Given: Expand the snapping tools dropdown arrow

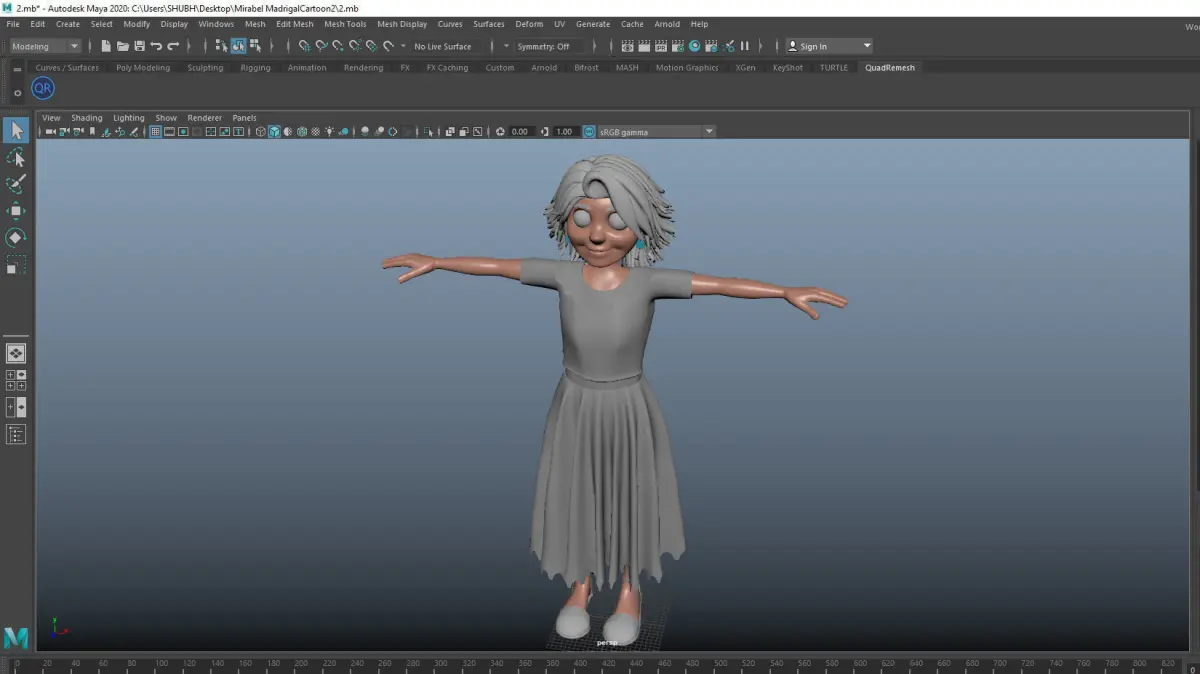Looking at the screenshot, I should tap(403, 46).
